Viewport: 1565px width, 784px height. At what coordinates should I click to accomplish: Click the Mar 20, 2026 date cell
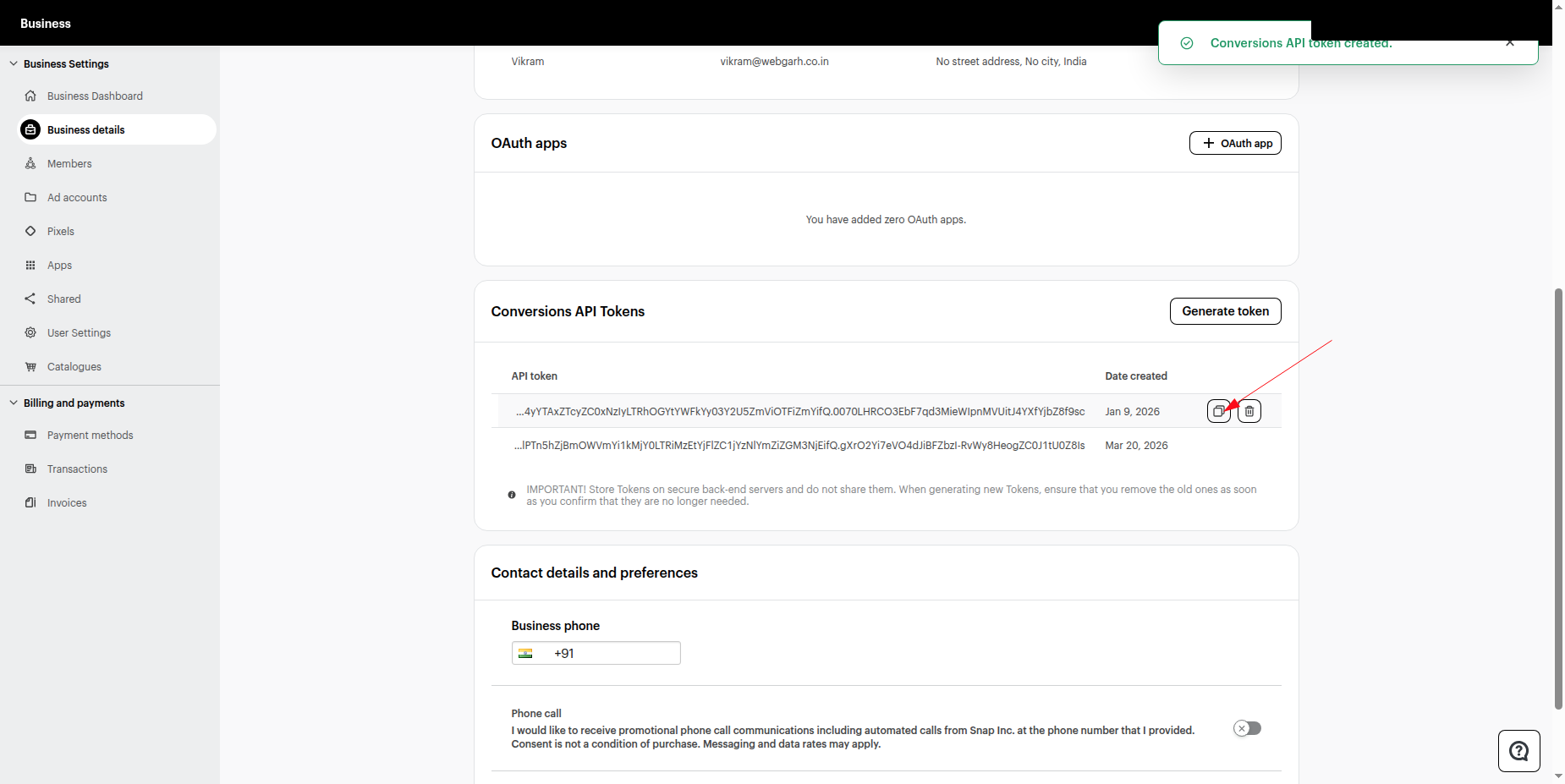tap(1136, 445)
